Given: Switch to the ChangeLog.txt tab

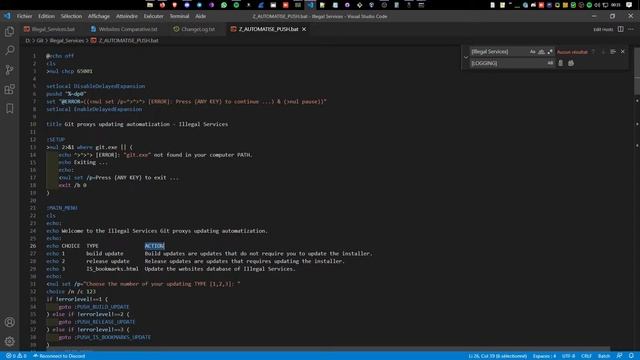Looking at the screenshot, I should click(194, 29).
